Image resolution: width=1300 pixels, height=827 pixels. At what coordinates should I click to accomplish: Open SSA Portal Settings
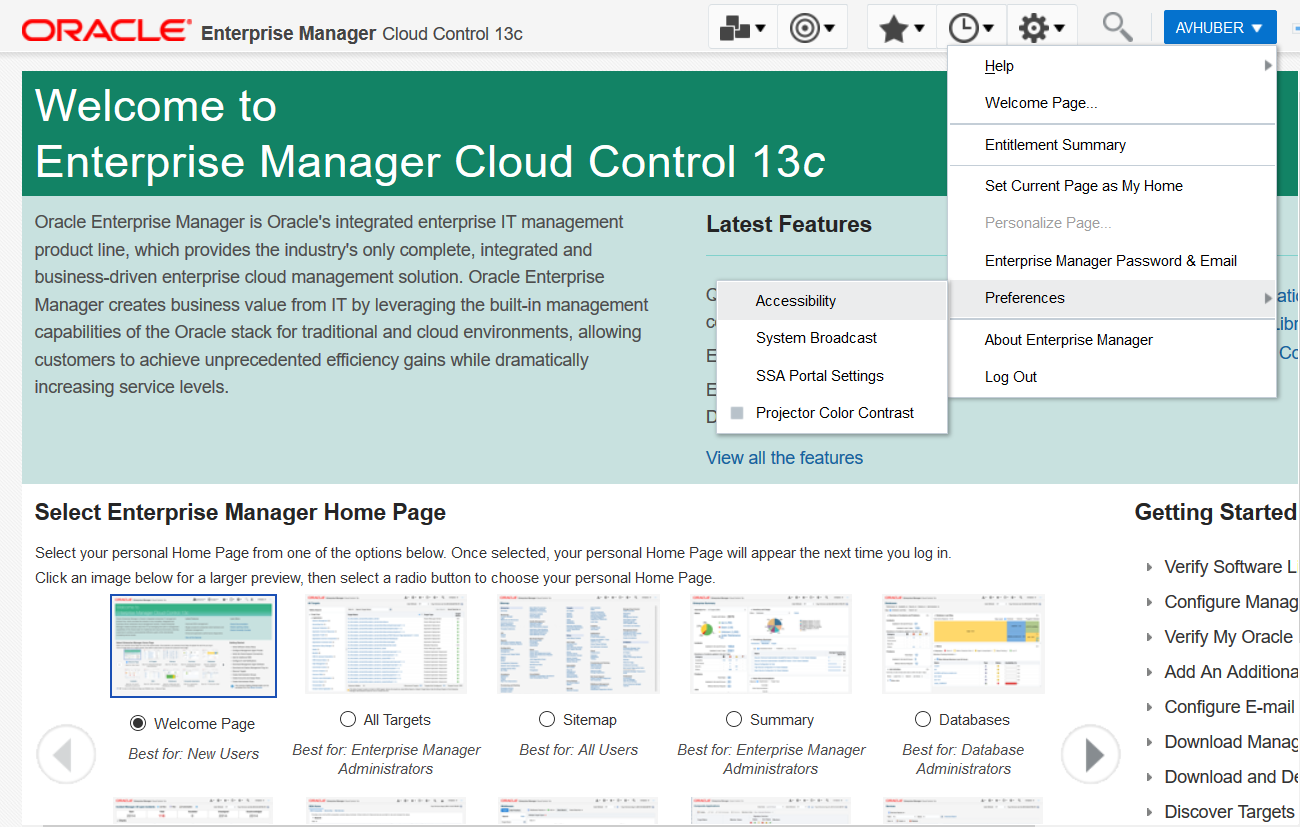click(832, 376)
